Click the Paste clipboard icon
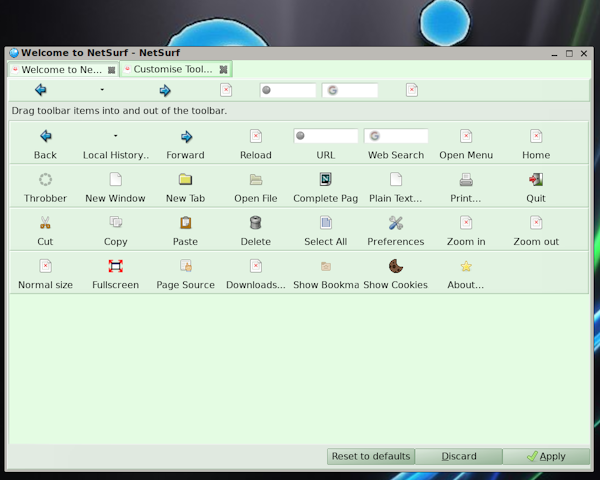The width and height of the screenshot is (600, 480). (x=186, y=222)
